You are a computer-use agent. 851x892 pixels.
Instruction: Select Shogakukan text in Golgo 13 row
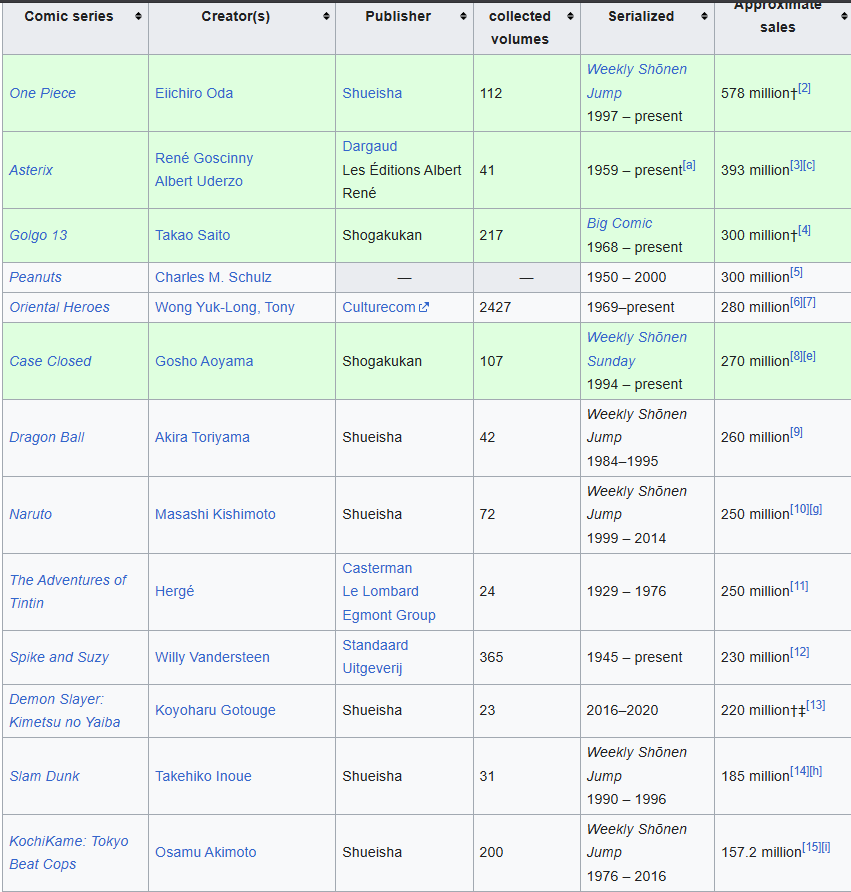click(x=382, y=236)
